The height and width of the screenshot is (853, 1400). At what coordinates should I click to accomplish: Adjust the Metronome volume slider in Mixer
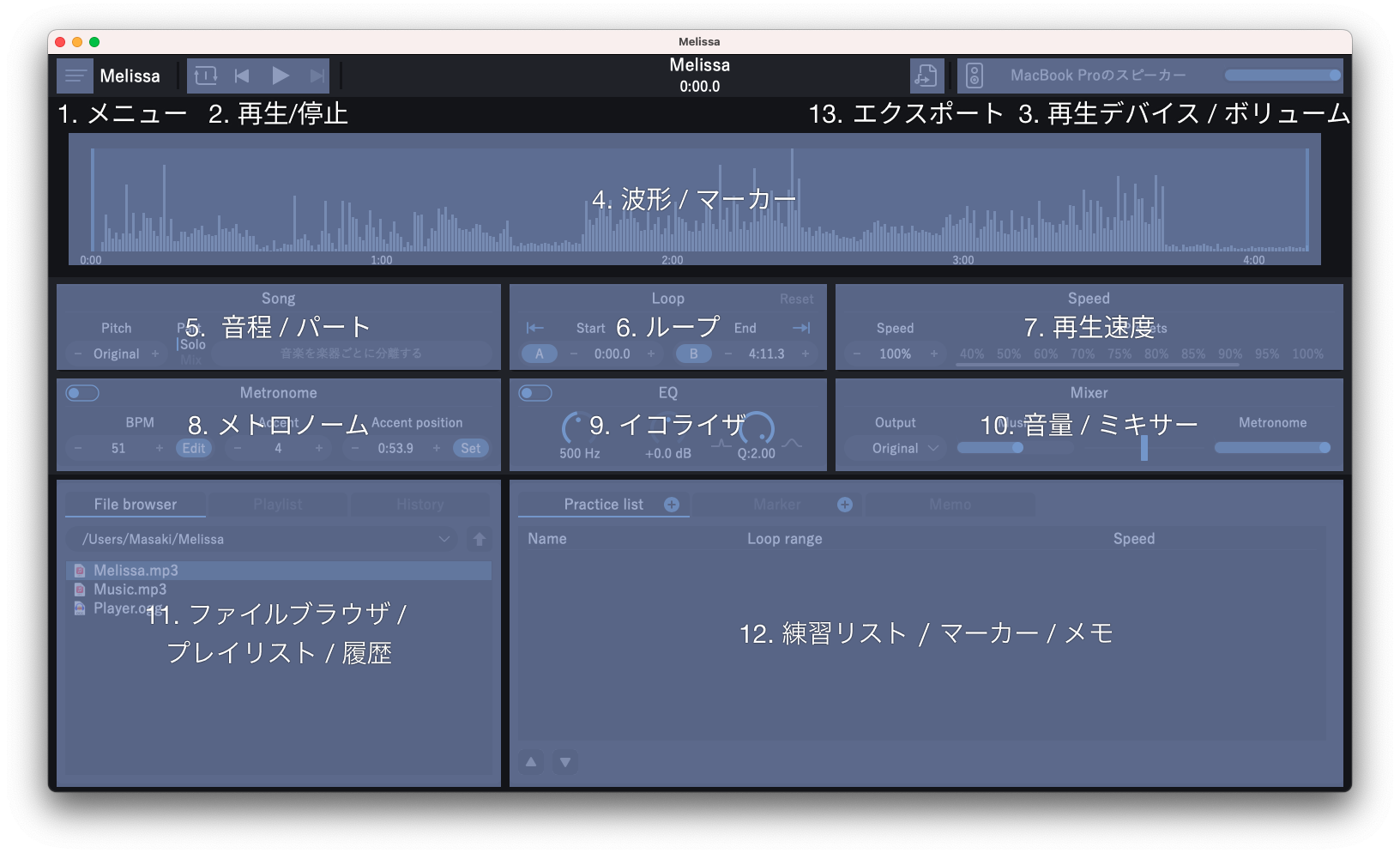point(1273,448)
